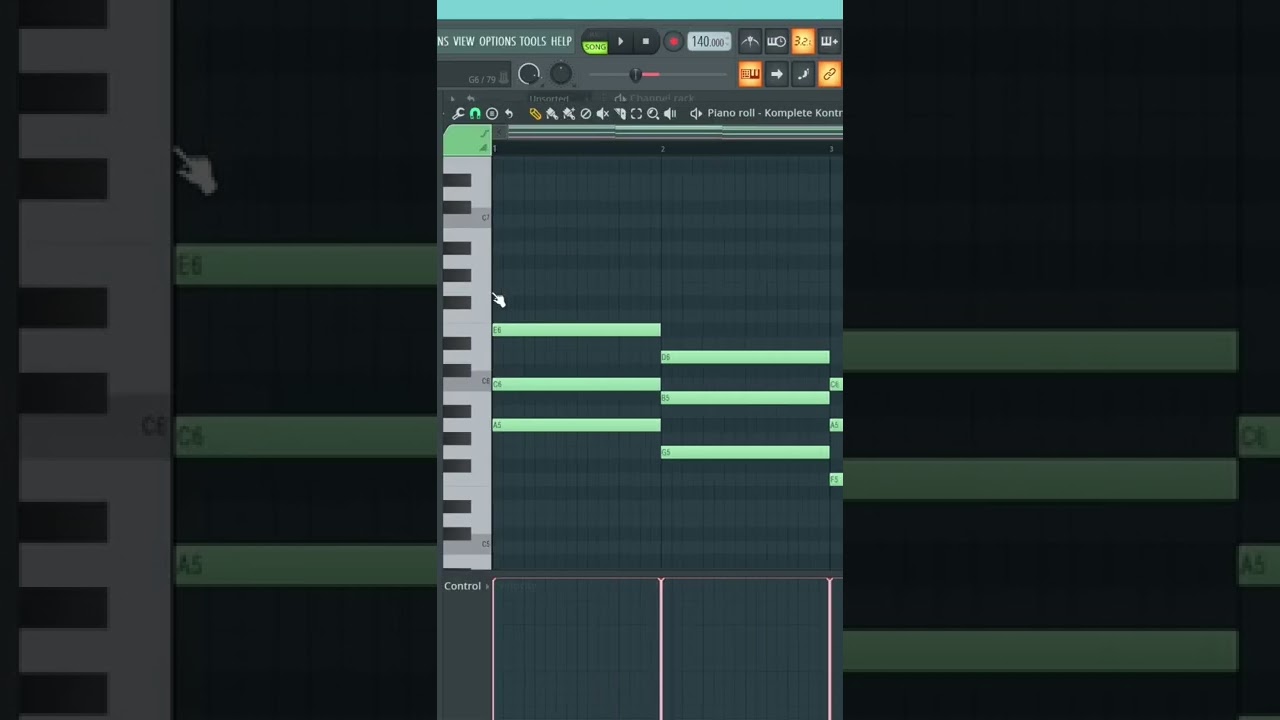The image size is (1280, 720).
Task: Open the VIEW menu
Action: tap(464, 42)
